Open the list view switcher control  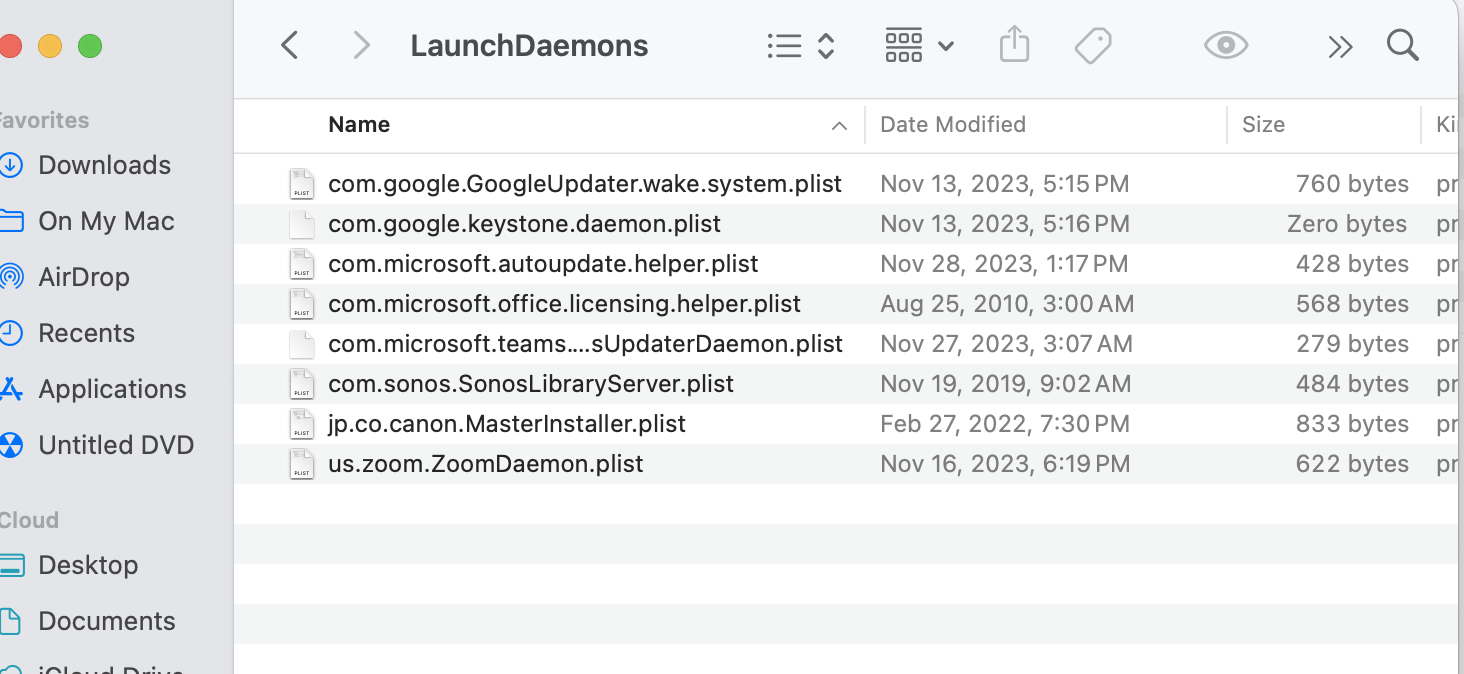(x=800, y=45)
